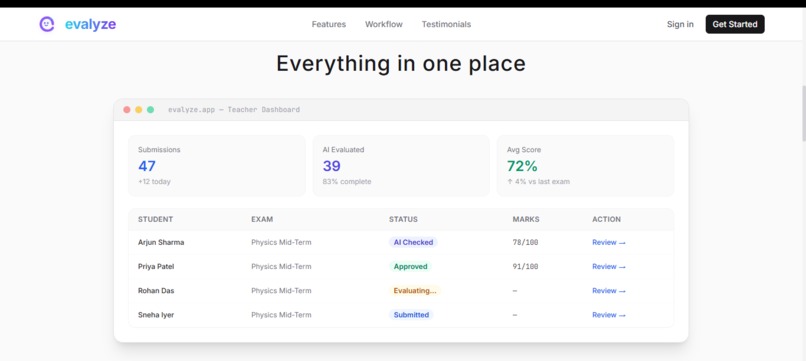
Task: Select student Rohan Das
Action: click(x=156, y=291)
